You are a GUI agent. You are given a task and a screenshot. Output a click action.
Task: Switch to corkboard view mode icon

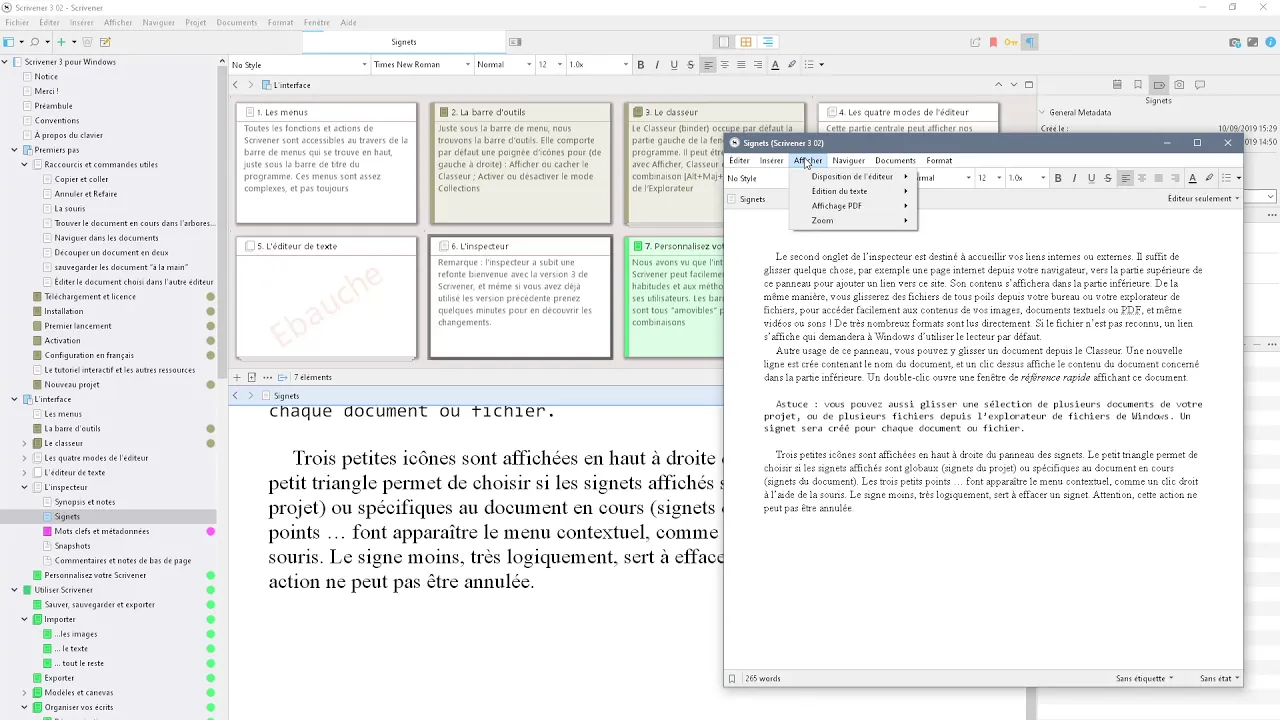[746, 42]
